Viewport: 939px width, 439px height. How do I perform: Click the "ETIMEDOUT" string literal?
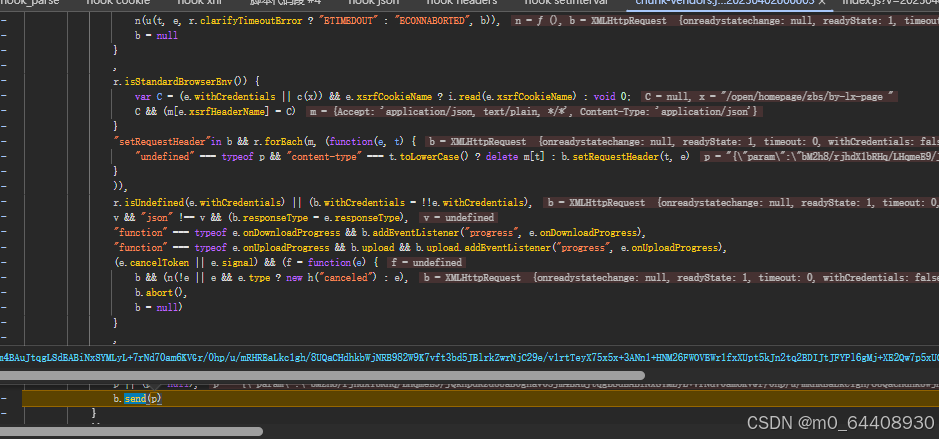[349, 20]
